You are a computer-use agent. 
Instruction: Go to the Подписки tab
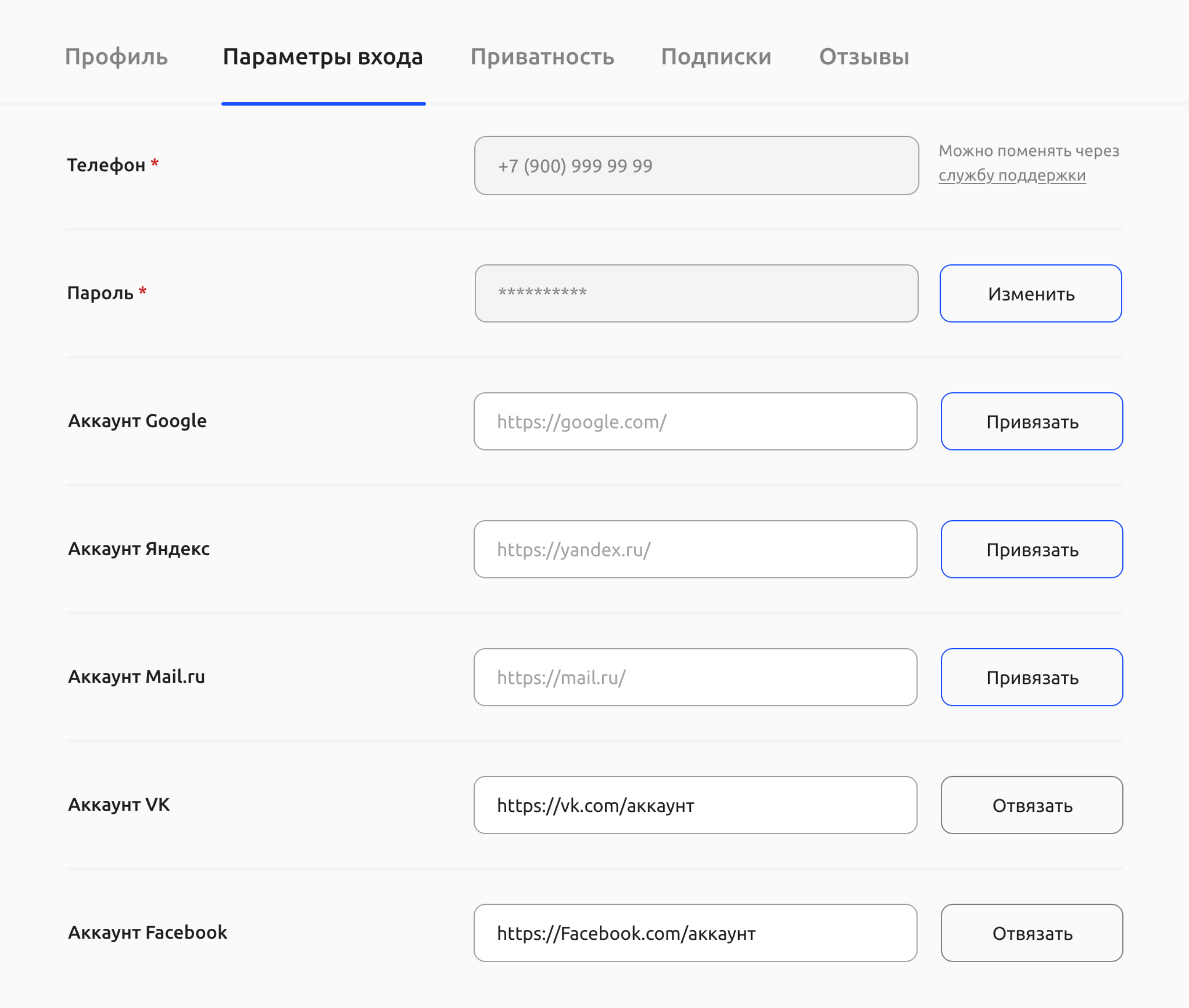tap(716, 57)
